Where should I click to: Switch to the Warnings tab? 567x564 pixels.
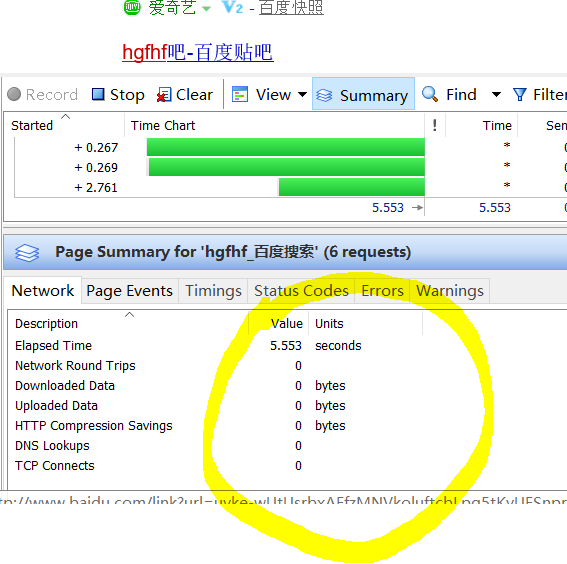[450, 291]
